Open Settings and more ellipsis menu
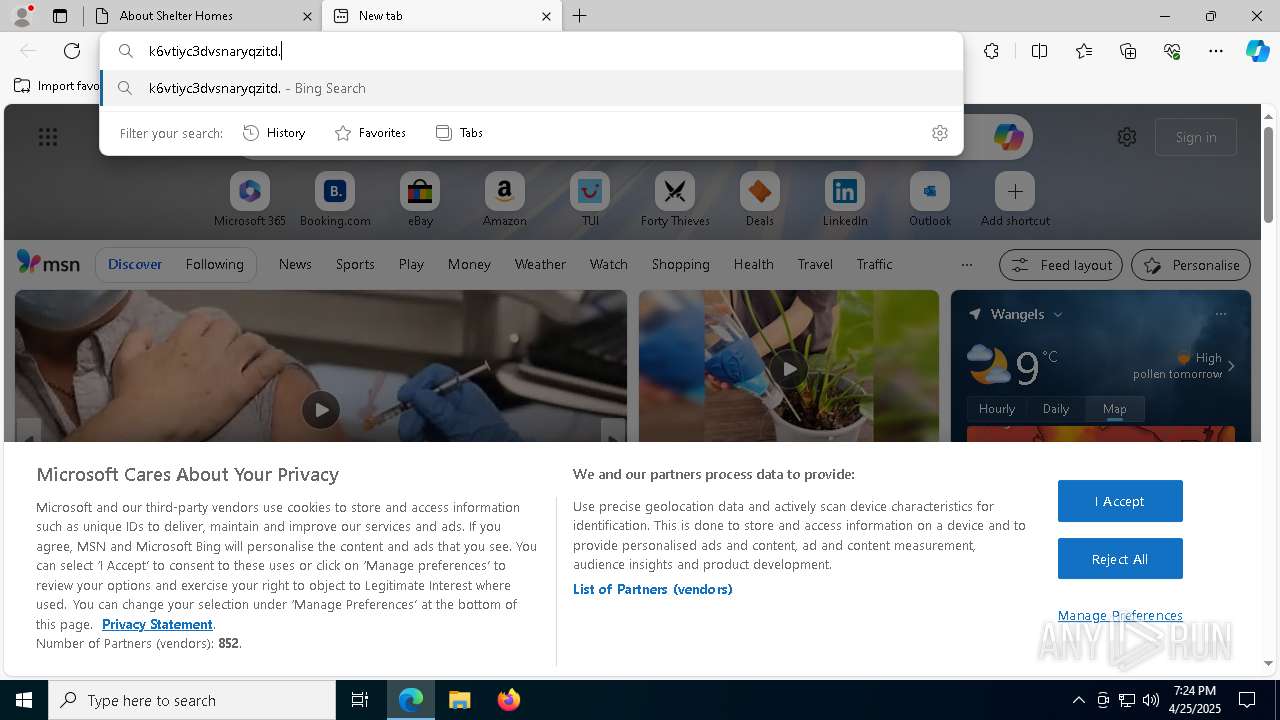The height and width of the screenshot is (720, 1280). [x=1216, y=51]
